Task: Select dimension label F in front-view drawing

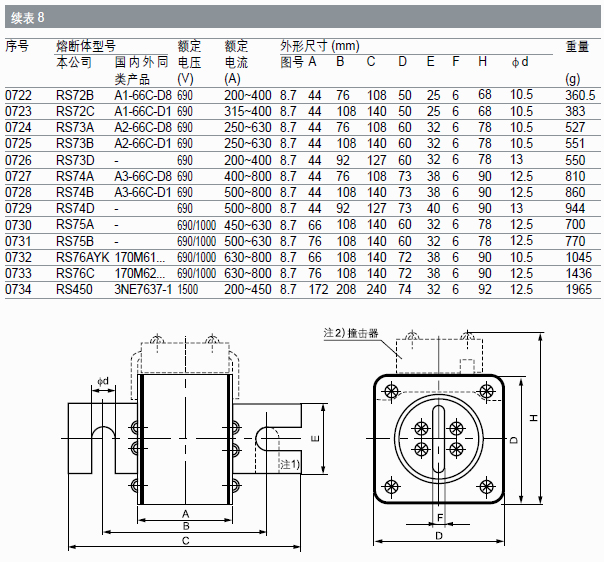Action: click(440, 516)
